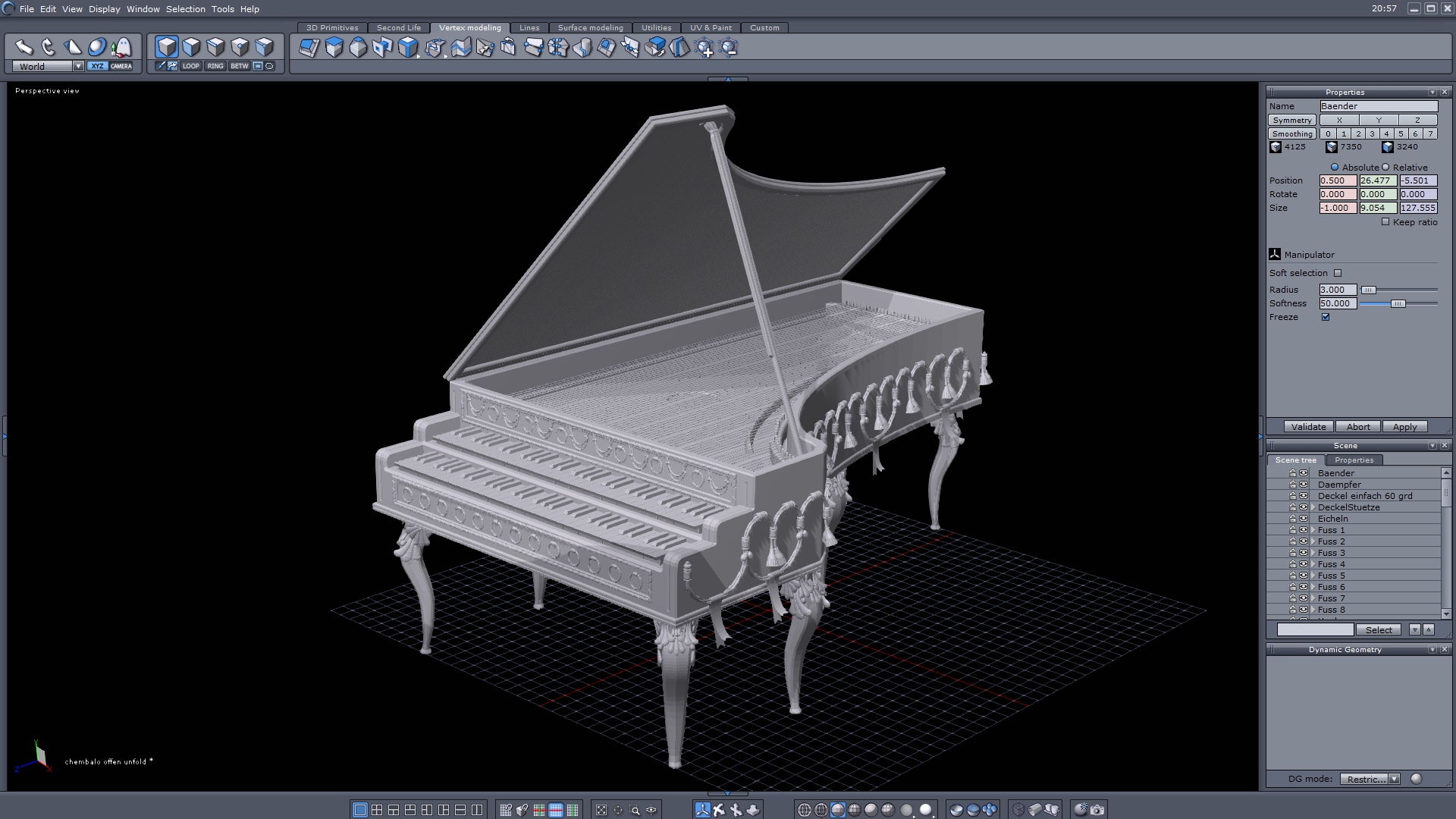Enable the Soft selection checkbox
Viewport: 1456px width, 819px height.
[1338, 273]
